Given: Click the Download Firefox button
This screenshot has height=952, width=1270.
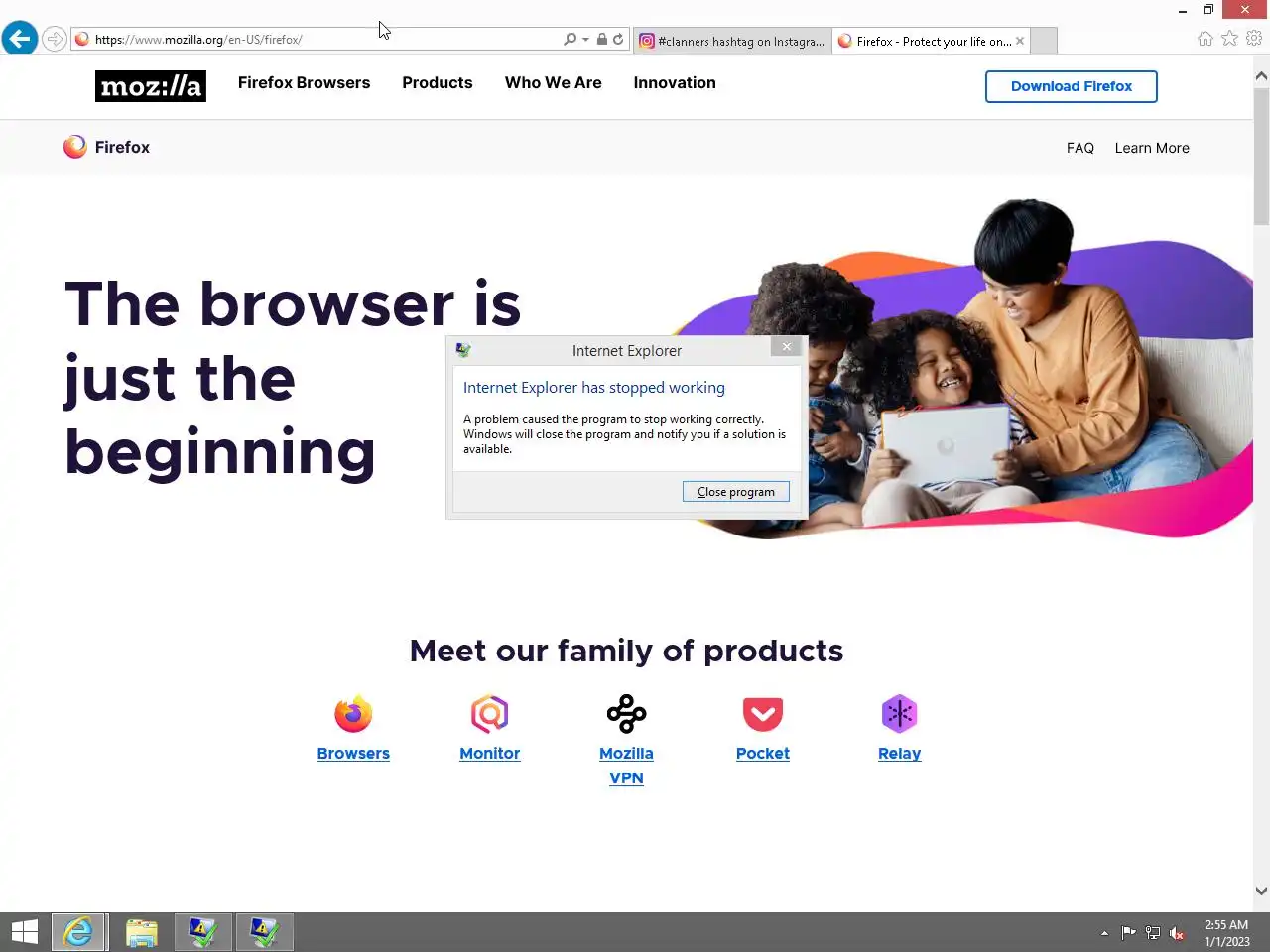Looking at the screenshot, I should point(1072,86).
